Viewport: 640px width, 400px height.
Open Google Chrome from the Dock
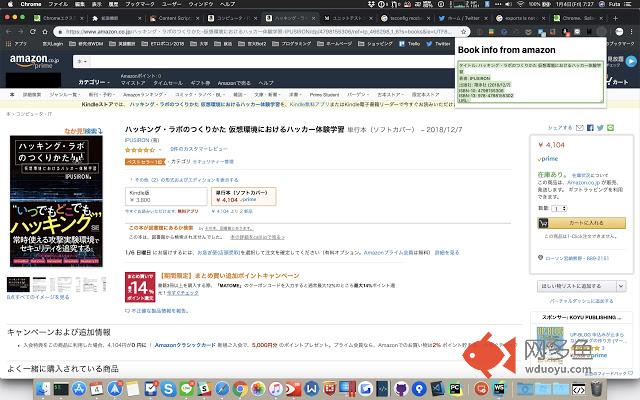point(240,389)
